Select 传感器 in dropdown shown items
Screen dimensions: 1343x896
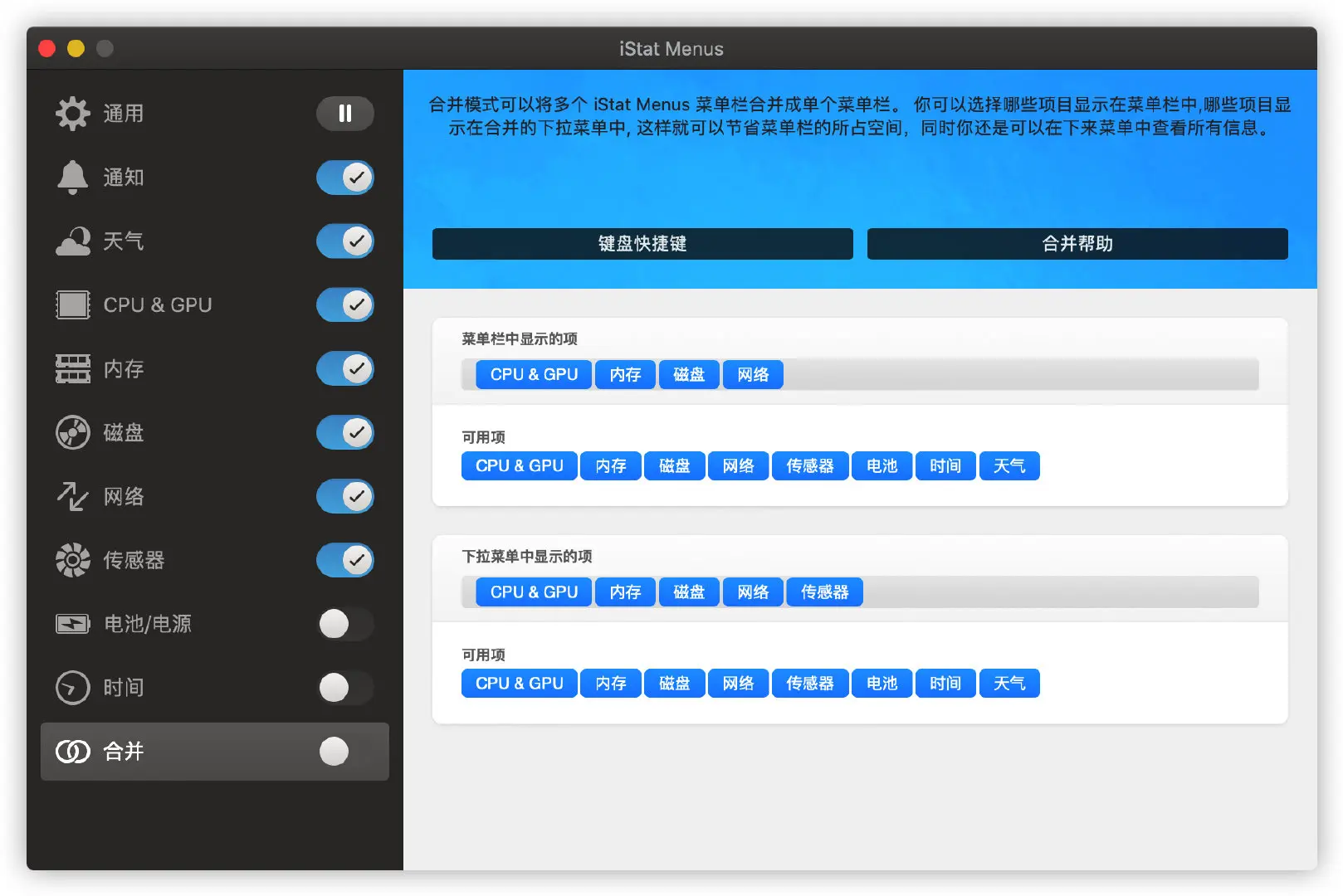(x=825, y=592)
